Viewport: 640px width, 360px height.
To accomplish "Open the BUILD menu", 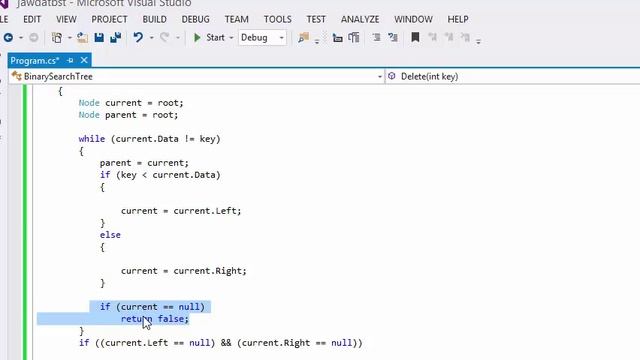I will point(154,19).
